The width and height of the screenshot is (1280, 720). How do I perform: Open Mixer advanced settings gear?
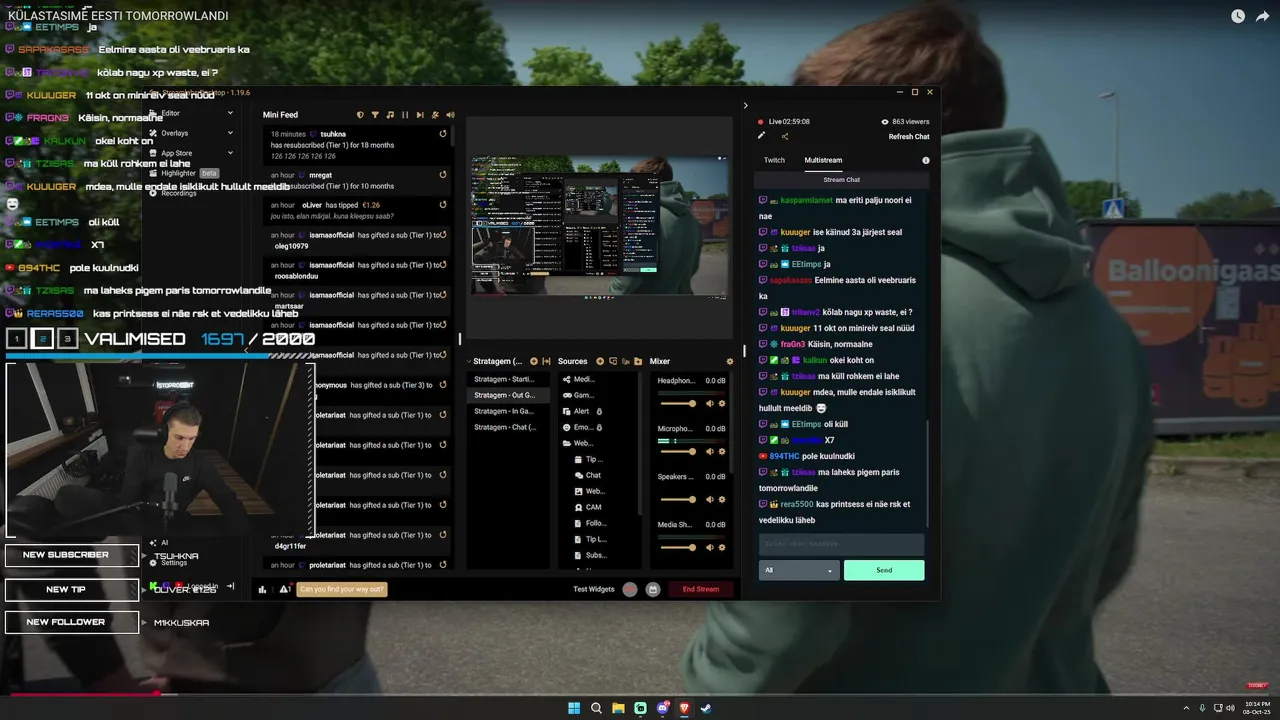[730, 361]
